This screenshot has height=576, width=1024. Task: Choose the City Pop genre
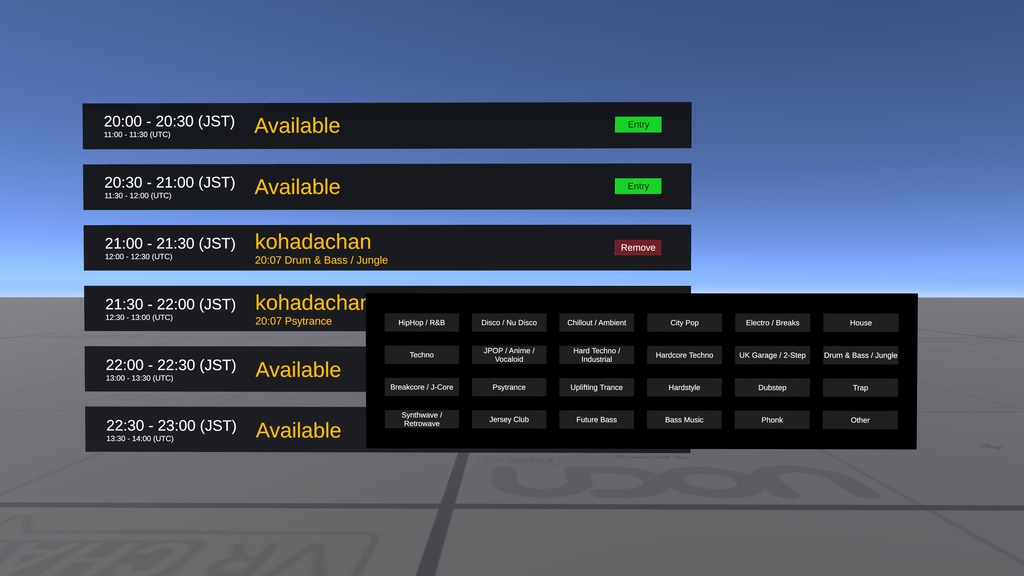tap(684, 322)
